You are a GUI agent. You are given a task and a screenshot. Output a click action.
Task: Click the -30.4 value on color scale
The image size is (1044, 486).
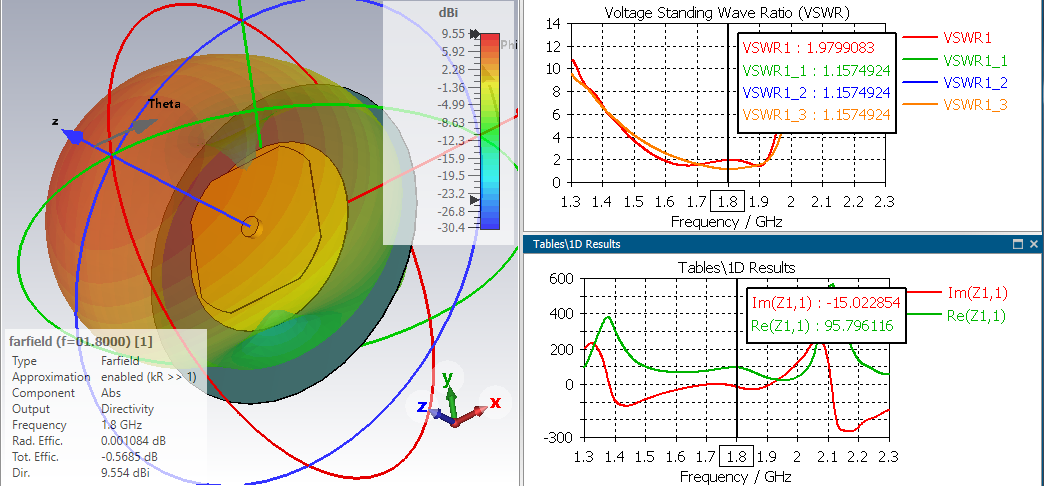tap(451, 227)
